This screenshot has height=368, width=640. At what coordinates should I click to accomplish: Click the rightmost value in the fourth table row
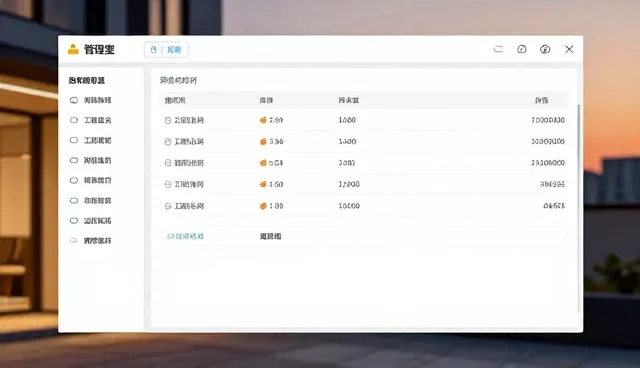click(x=553, y=184)
